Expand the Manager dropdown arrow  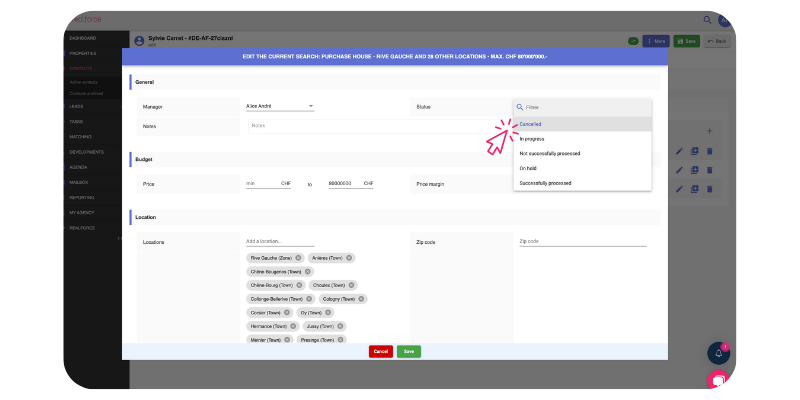(311, 106)
